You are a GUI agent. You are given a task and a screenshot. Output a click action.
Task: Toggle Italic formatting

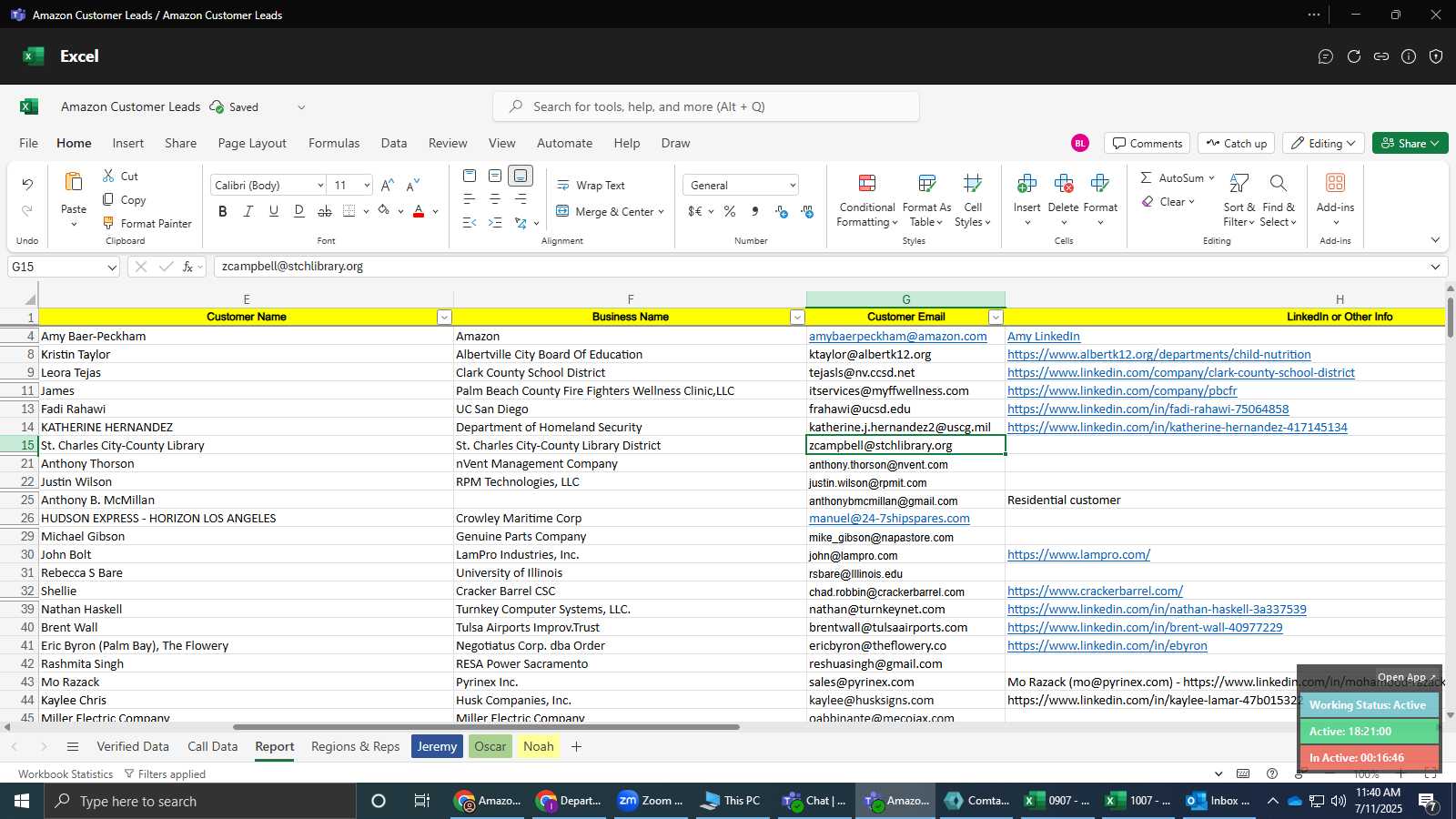[248, 211]
